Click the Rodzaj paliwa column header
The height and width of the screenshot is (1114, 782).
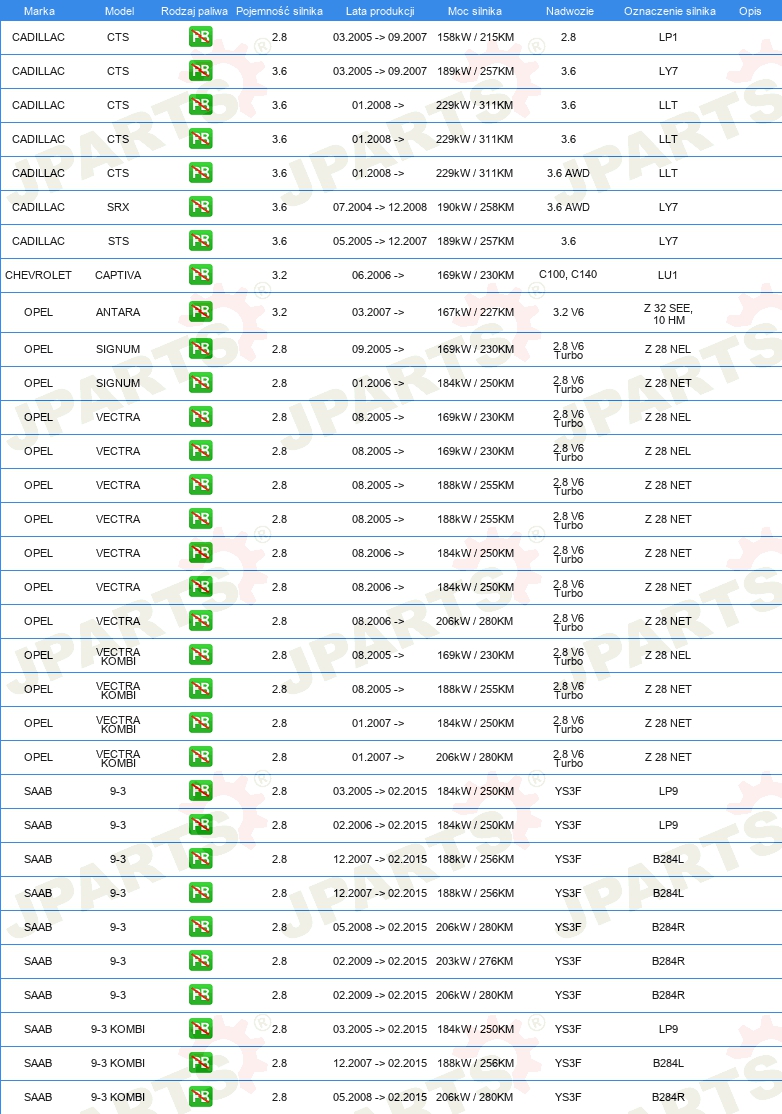(x=194, y=11)
